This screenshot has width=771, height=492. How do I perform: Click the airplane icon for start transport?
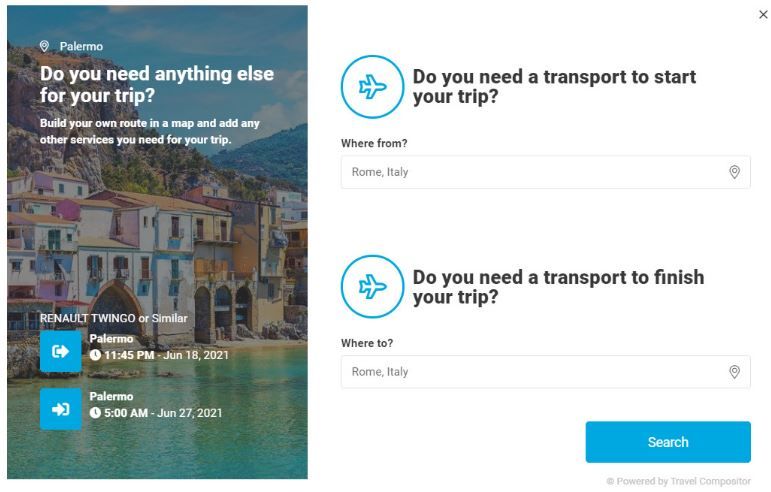pyautogui.click(x=372, y=87)
